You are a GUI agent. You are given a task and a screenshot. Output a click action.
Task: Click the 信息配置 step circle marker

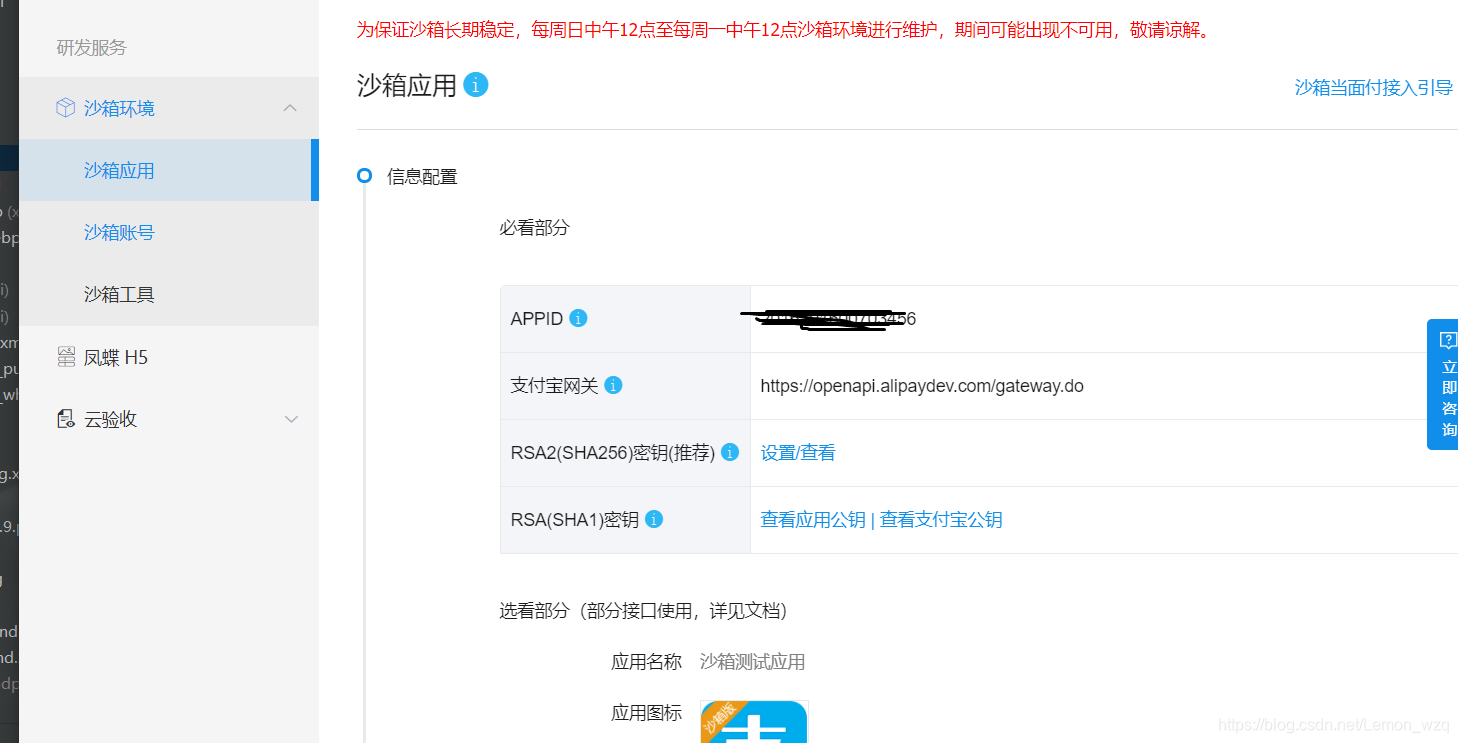pos(365,176)
